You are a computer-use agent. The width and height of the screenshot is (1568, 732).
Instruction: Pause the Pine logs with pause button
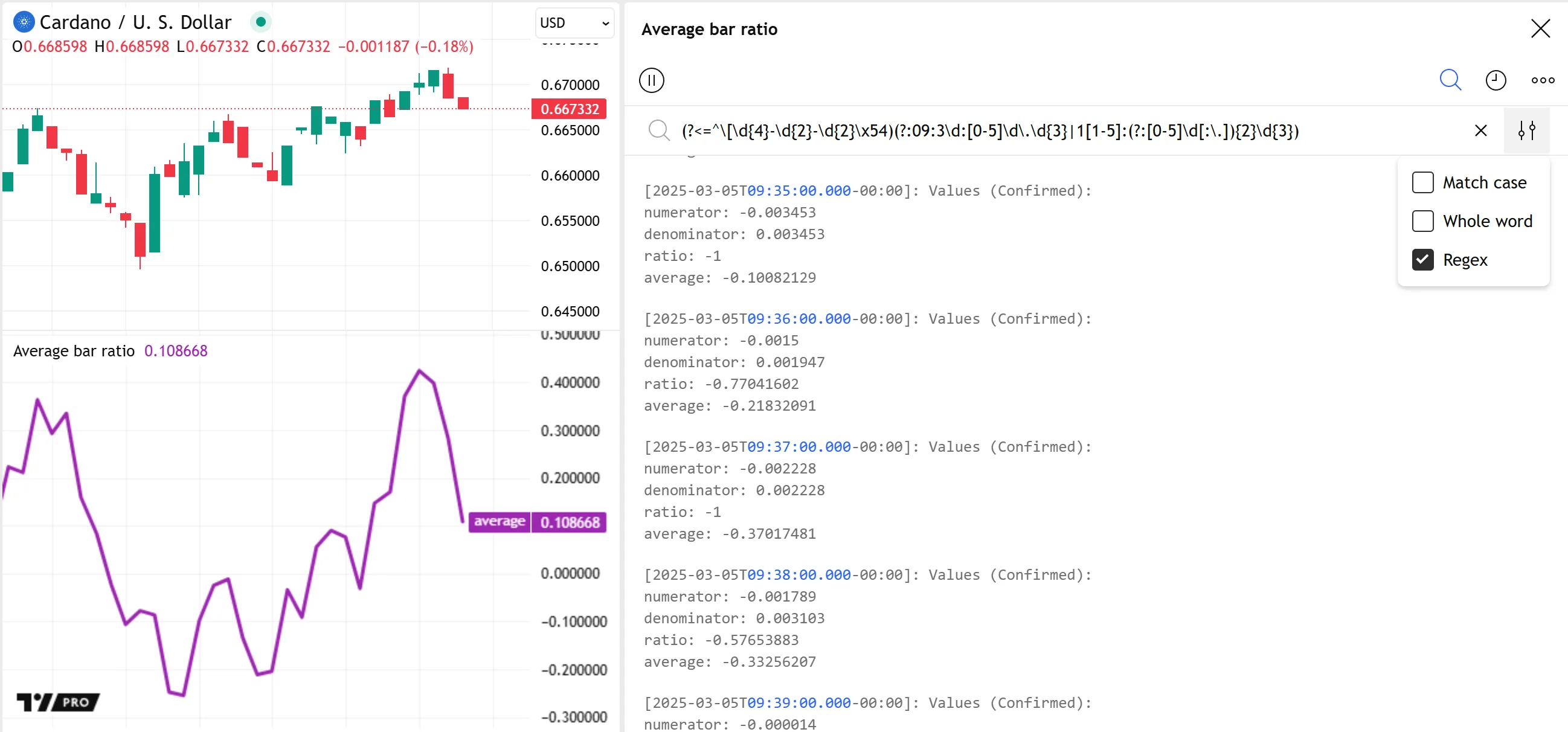(x=651, y=80)
